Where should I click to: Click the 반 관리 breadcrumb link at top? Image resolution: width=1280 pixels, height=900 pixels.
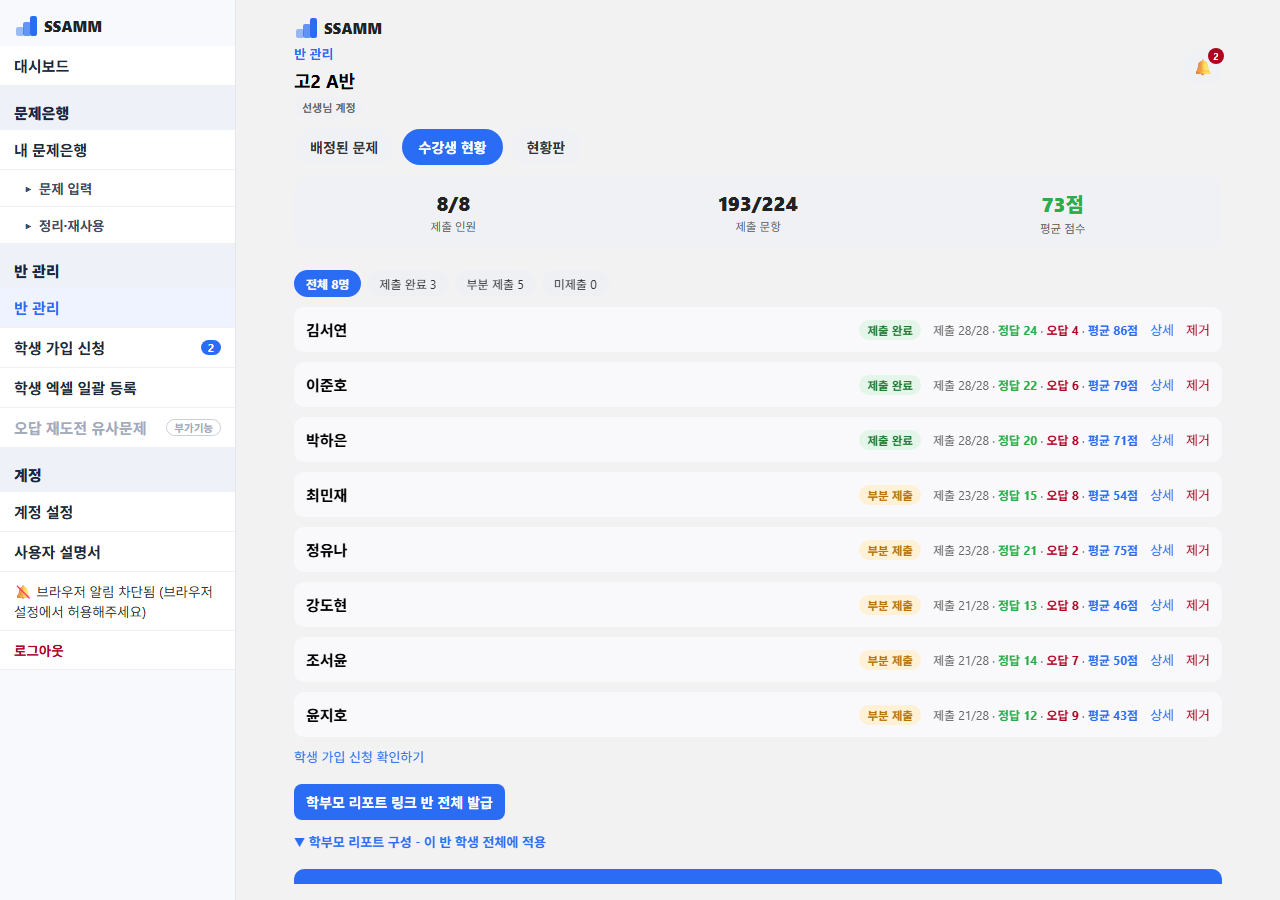tap(314, 54)
